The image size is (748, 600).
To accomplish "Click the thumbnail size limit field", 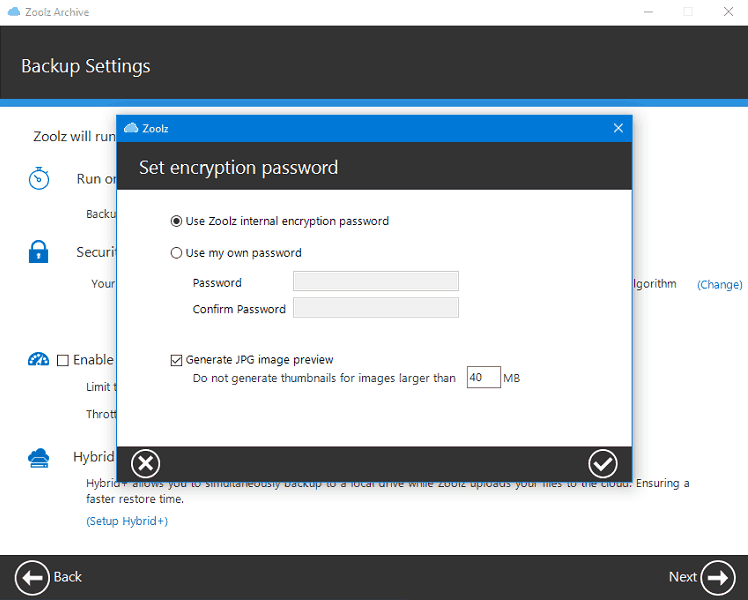I will [483, 377].
